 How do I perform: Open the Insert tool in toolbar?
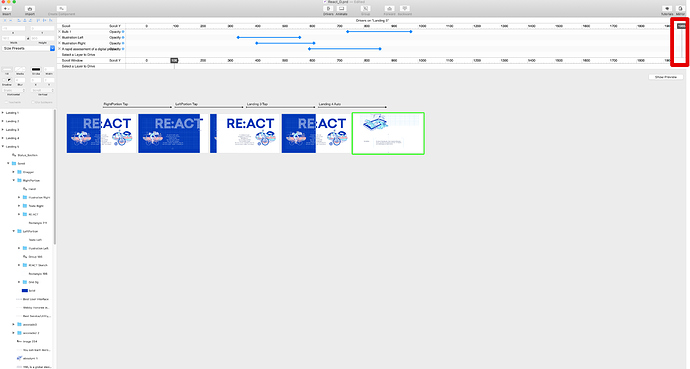[x=7, y=9]
